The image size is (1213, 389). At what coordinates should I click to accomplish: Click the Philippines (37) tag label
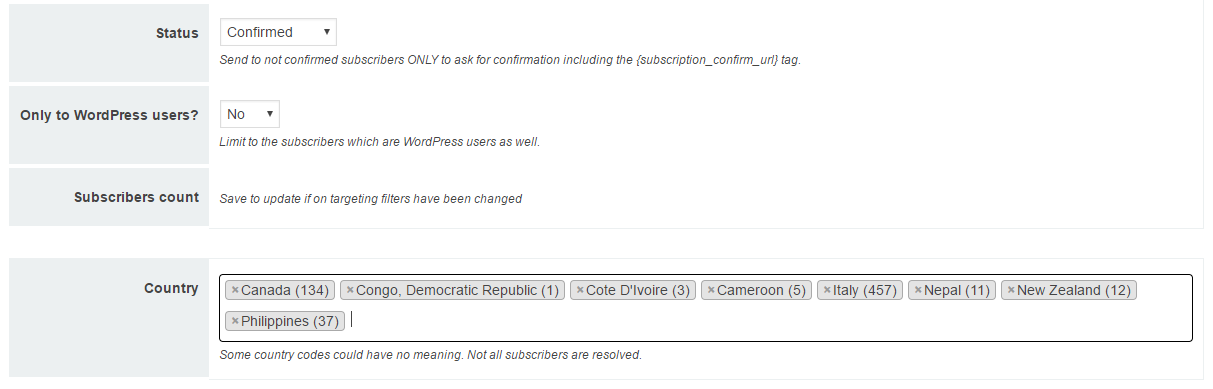[290, 321]
